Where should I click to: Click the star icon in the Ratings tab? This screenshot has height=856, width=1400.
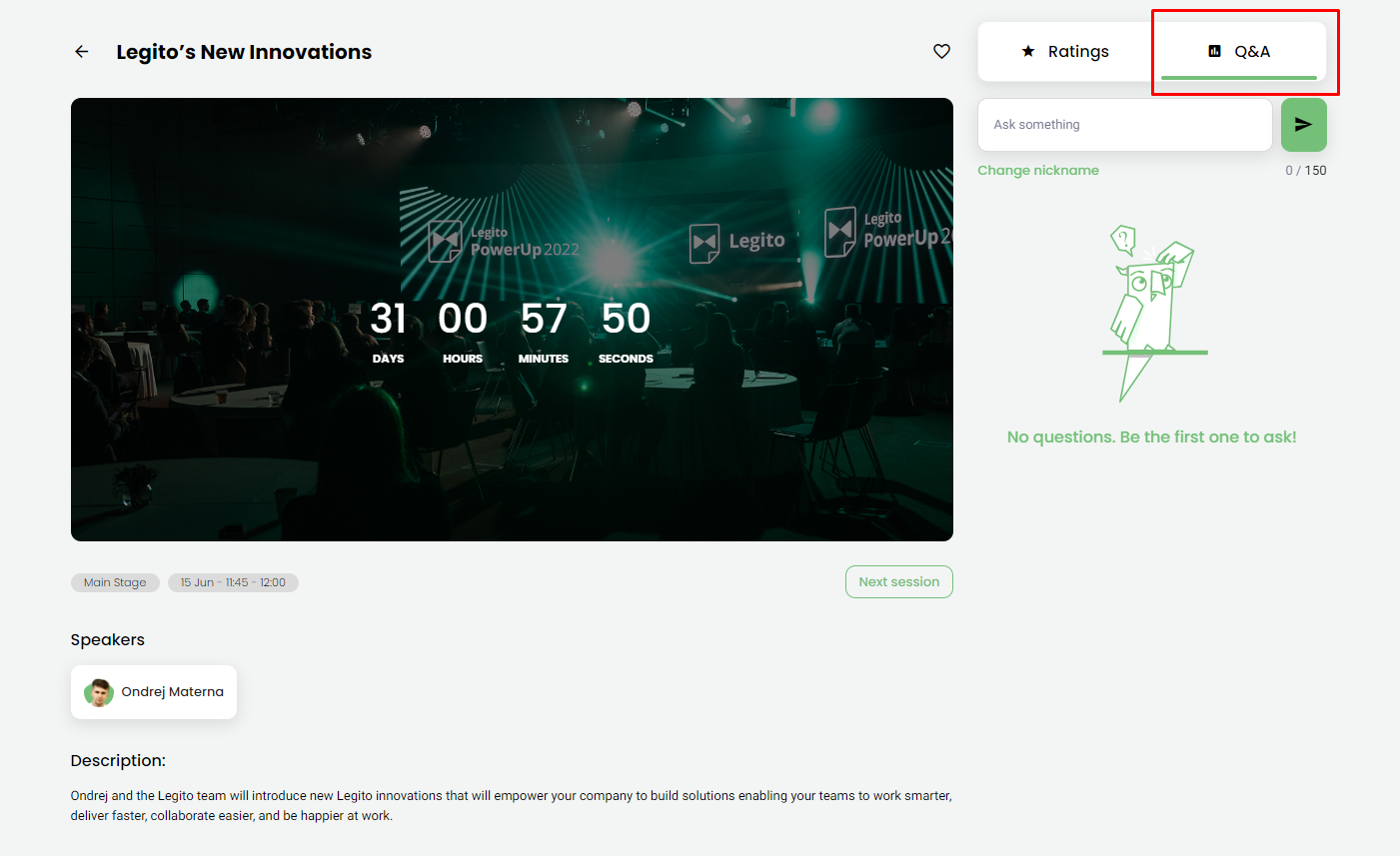1028,51
